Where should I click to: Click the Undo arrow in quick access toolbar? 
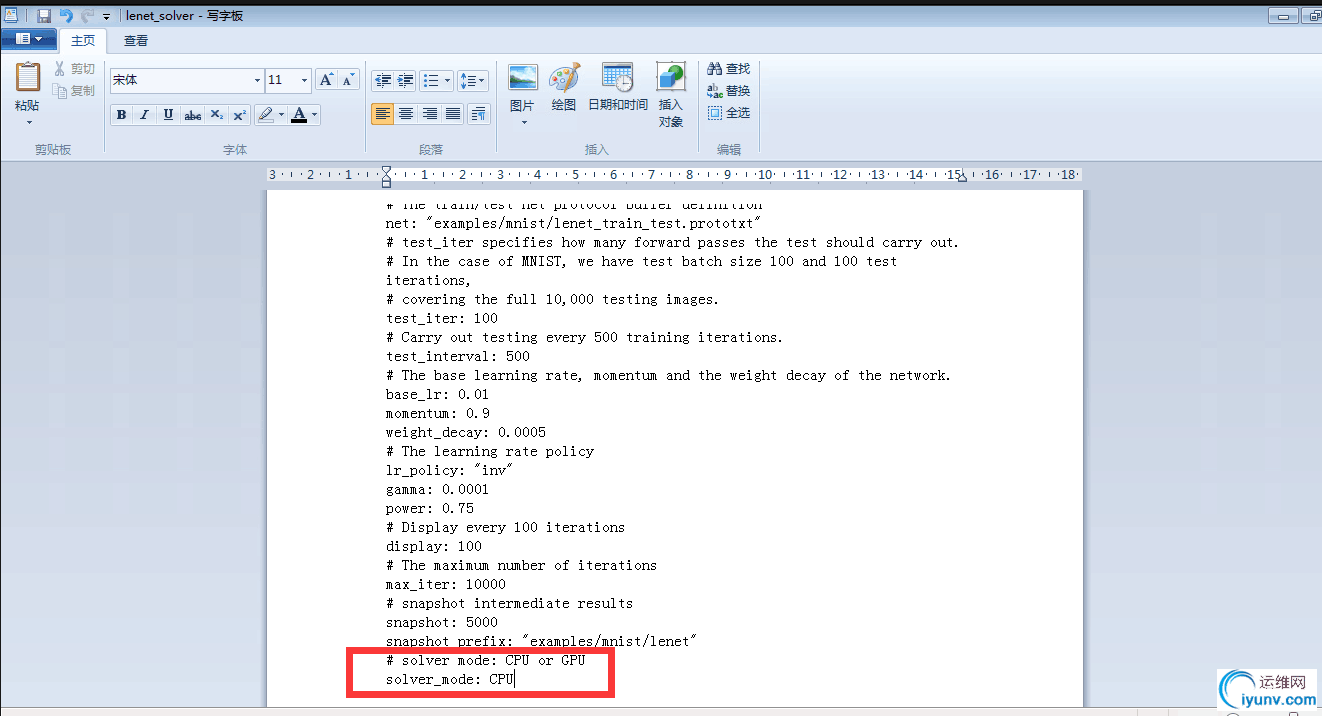point(66,15)
